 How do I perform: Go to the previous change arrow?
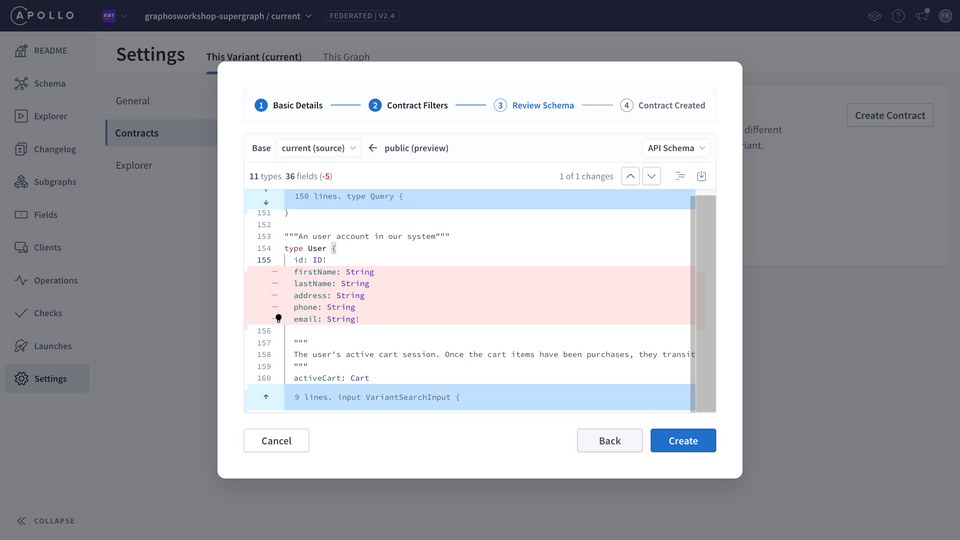pos(630,176)
